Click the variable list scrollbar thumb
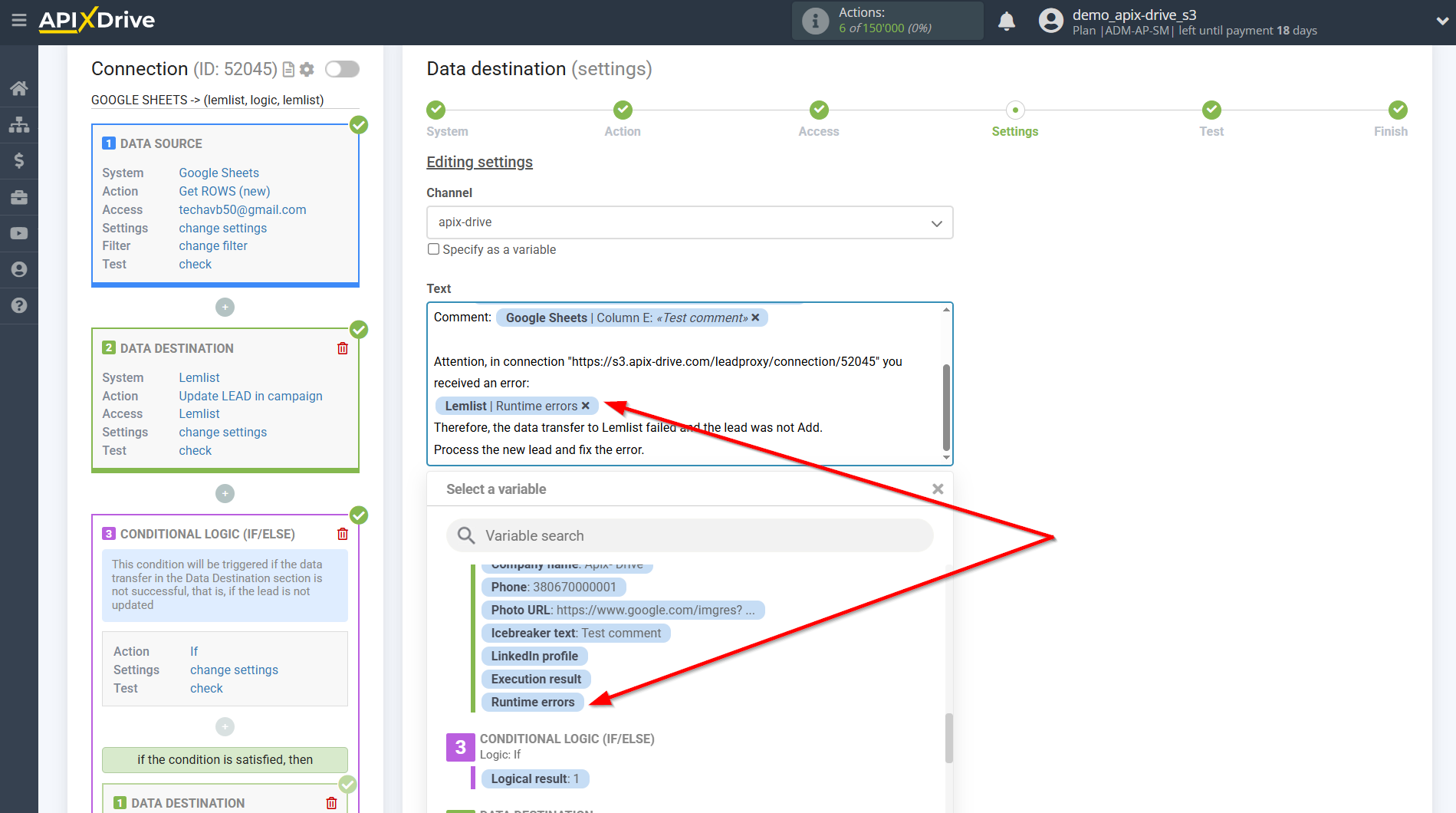The image size is (1456, 813). click(x=948, y=738)
